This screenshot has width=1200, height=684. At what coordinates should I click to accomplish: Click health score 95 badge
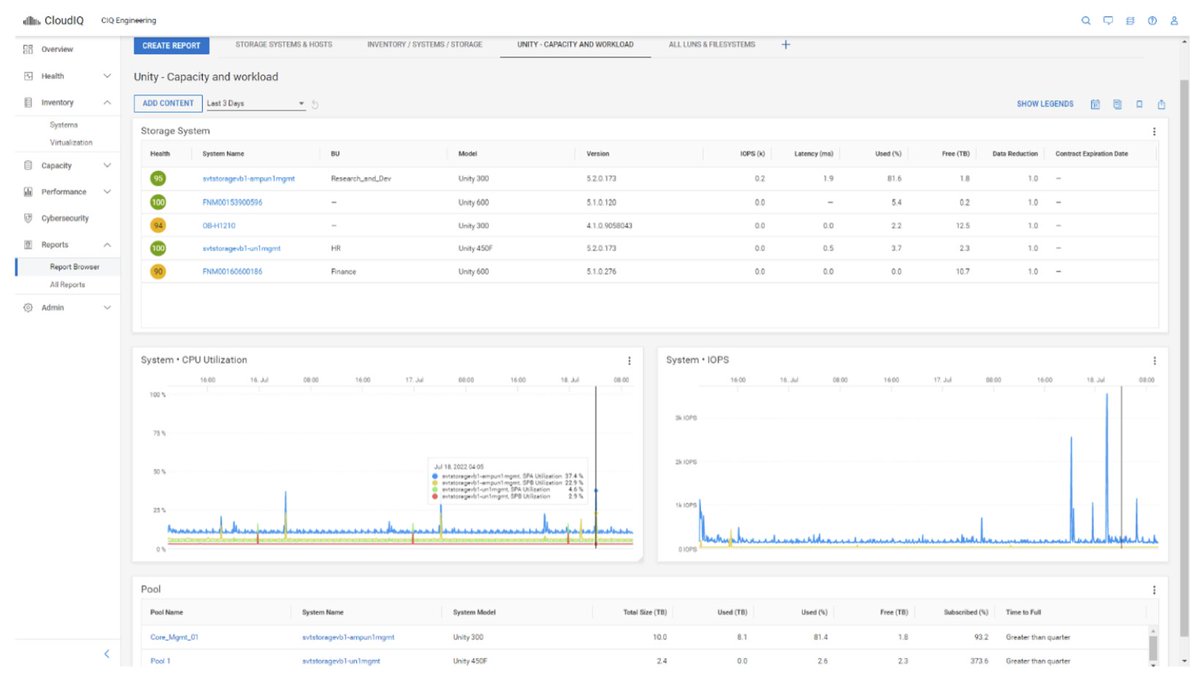pyautogui.click(x=158, y=178)
